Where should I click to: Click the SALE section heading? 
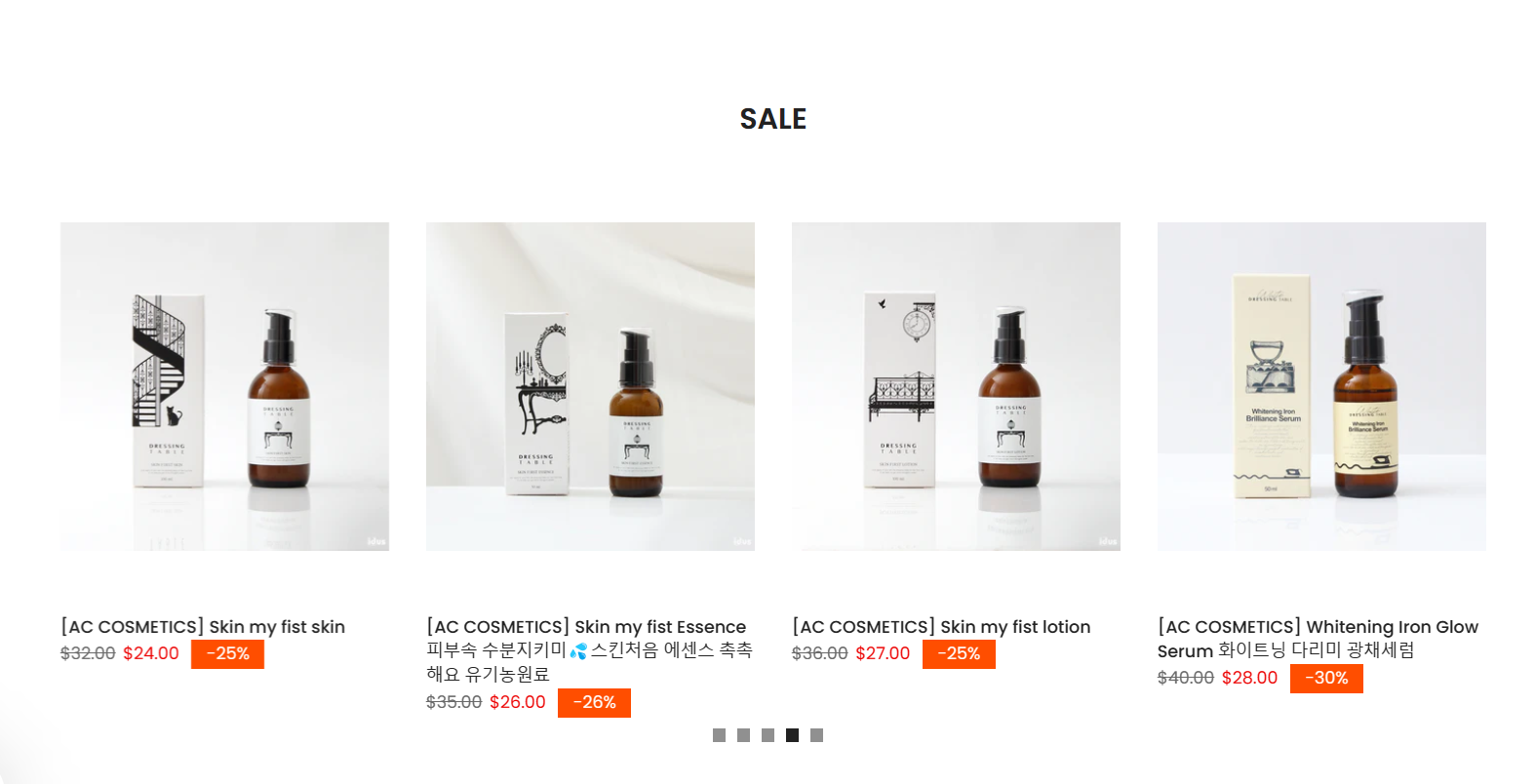(x=773, y=119)
